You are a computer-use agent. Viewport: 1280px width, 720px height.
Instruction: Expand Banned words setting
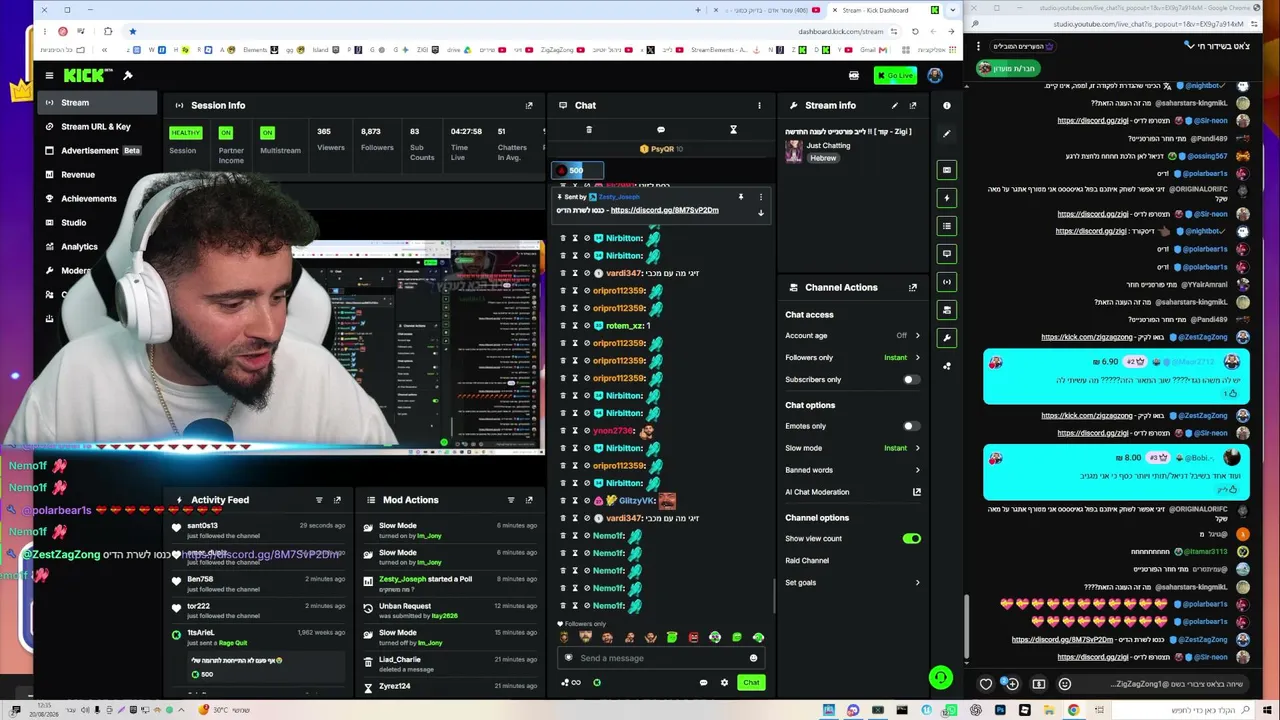pos(917,470)
